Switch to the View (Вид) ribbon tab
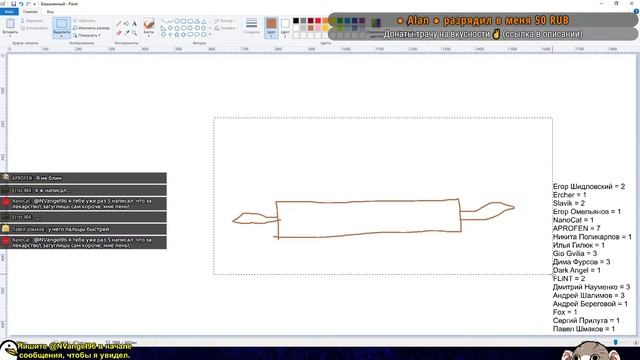 50,11
